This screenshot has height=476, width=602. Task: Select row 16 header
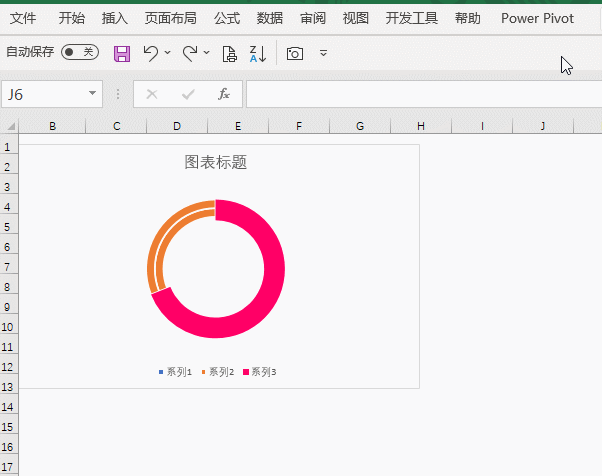point(9,446)
